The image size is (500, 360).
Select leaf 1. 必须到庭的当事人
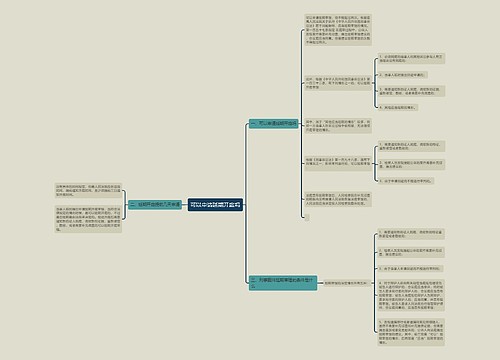click(x=411, y=59)
